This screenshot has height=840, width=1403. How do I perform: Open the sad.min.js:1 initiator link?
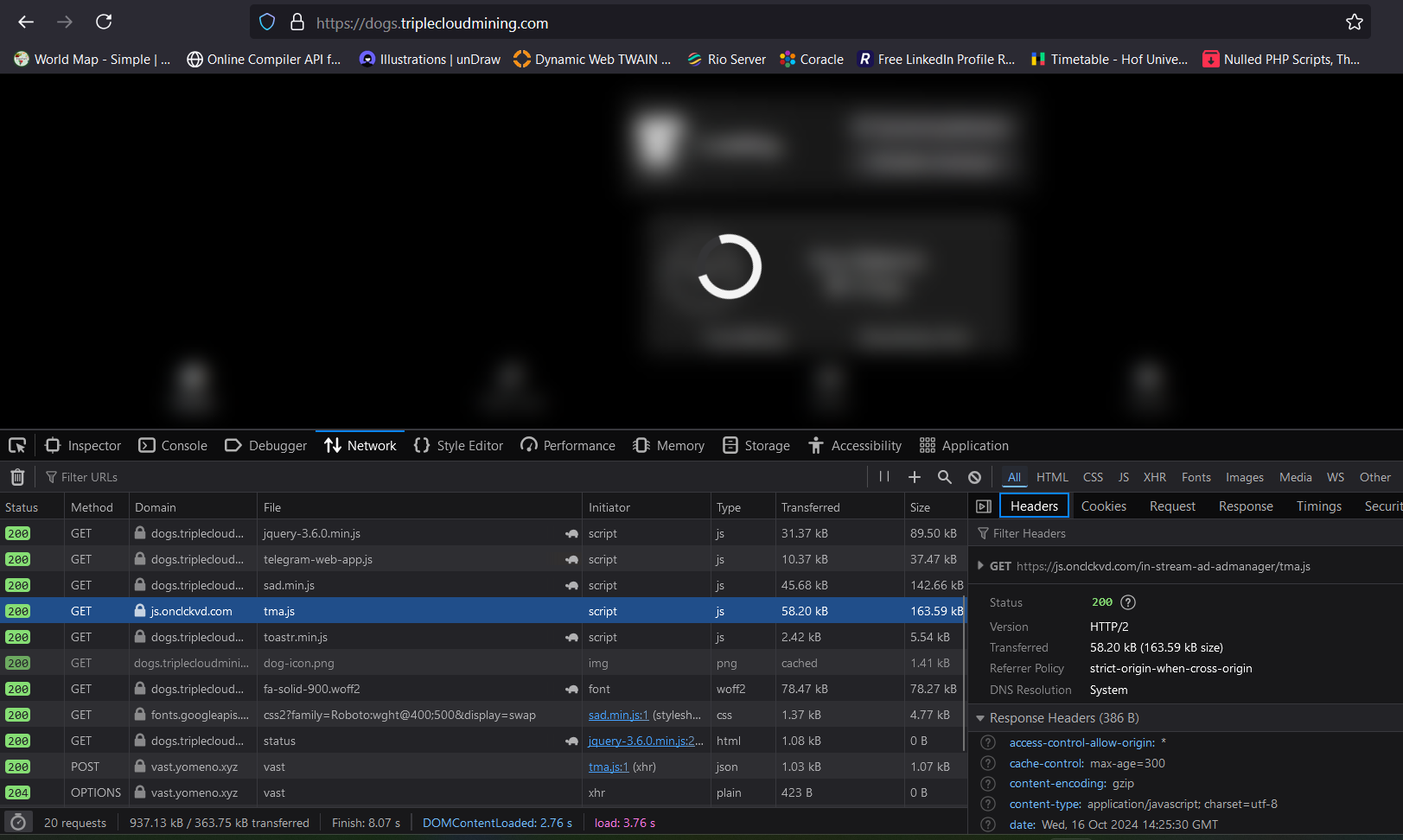point(618,715)
